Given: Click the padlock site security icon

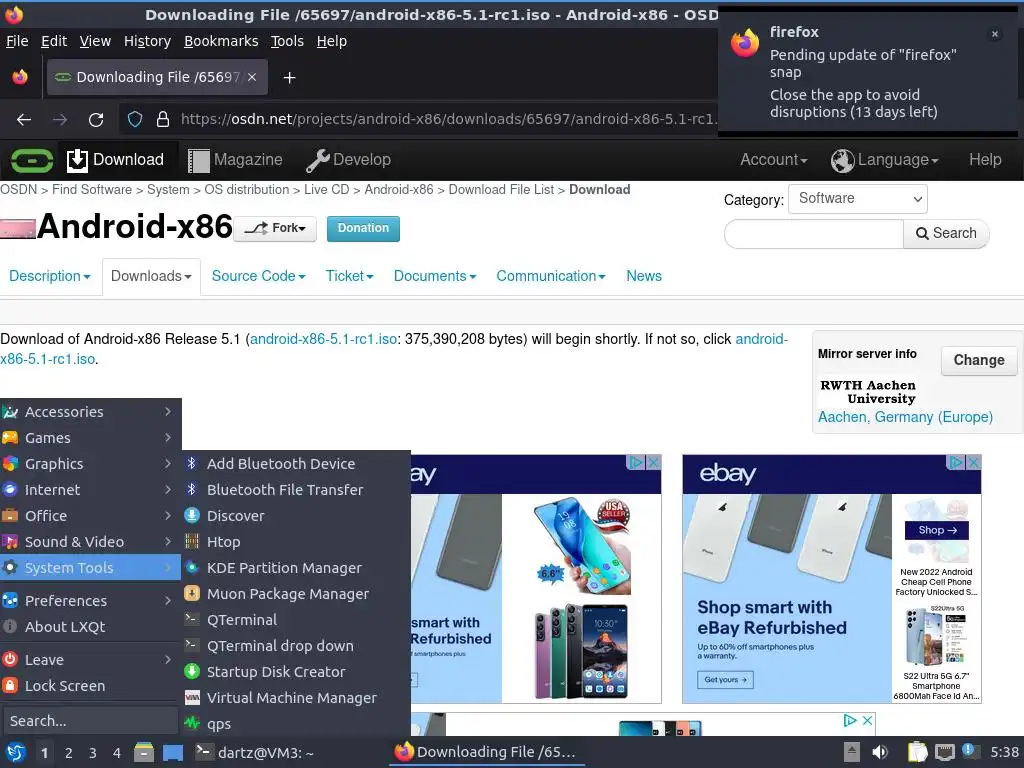Looking at the screenshot, I should (163, 120).
